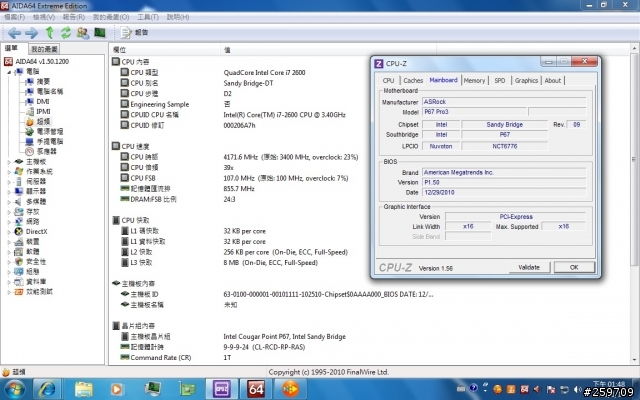Viewport: 640px width, 400px height.
Task: Click the Validate button in CPU-Z
Action: pyautogui.click(x=529, y=267)
